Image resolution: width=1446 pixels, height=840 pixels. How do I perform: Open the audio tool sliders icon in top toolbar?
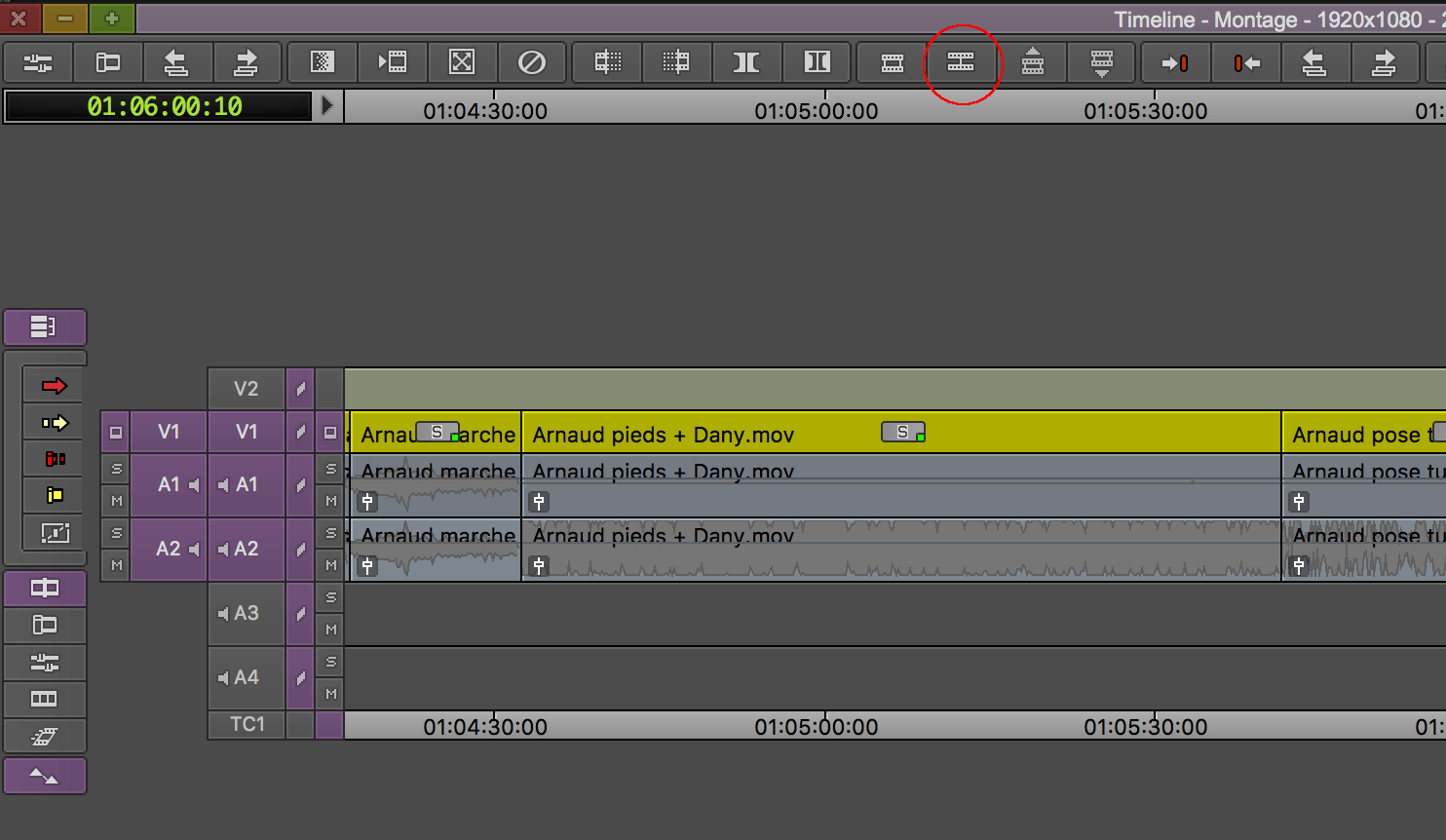pos(38,62)
